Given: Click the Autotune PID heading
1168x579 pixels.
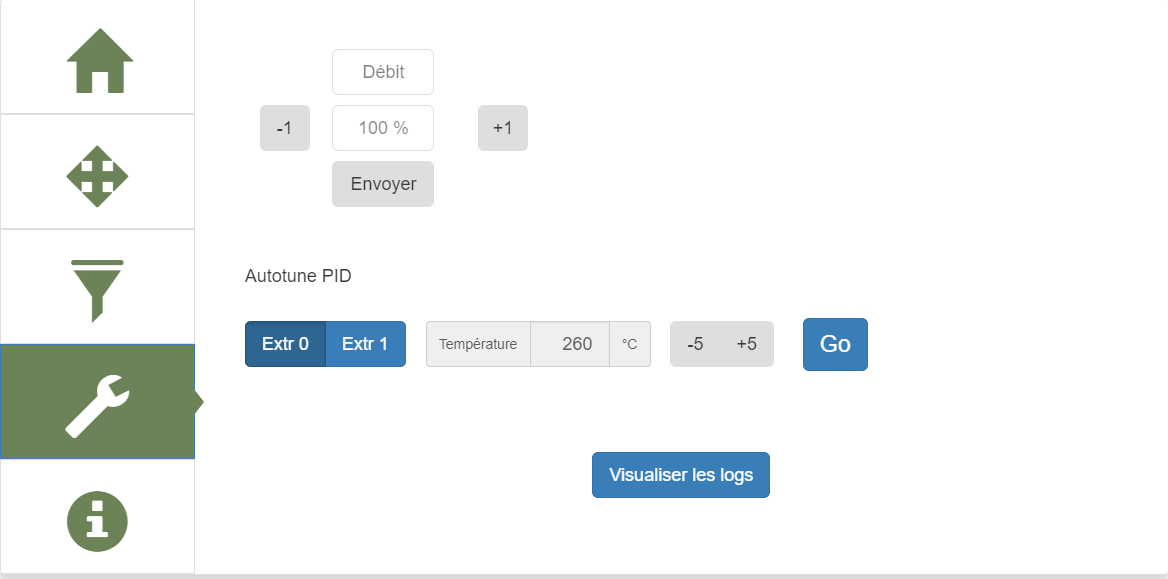Looking at the screenshot, I should [298, 276].
